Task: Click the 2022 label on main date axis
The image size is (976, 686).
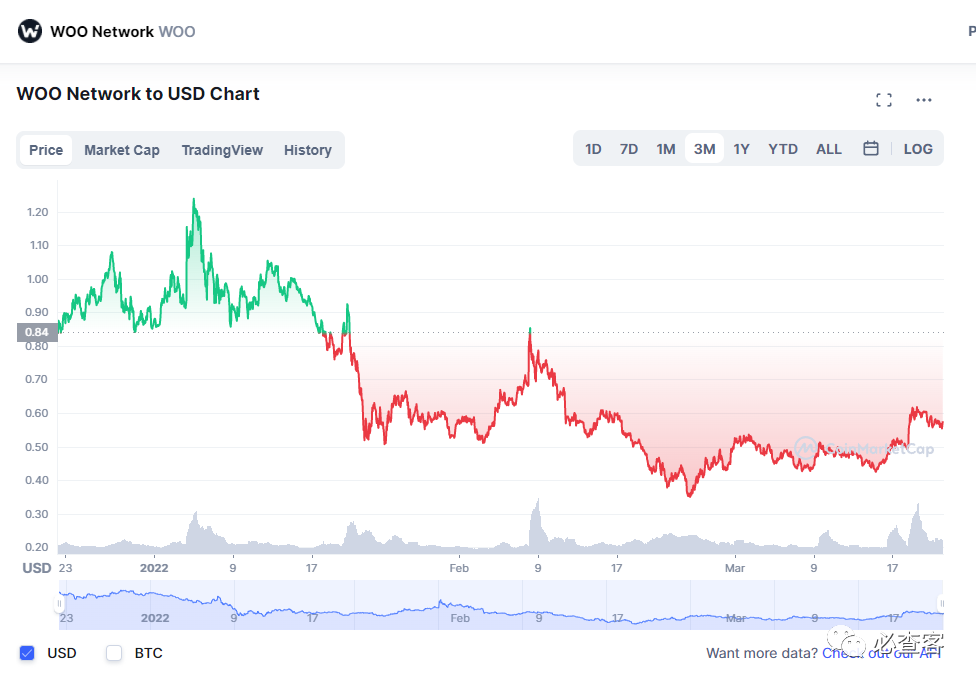Action: pyautogui.click(x=154, y=568)
